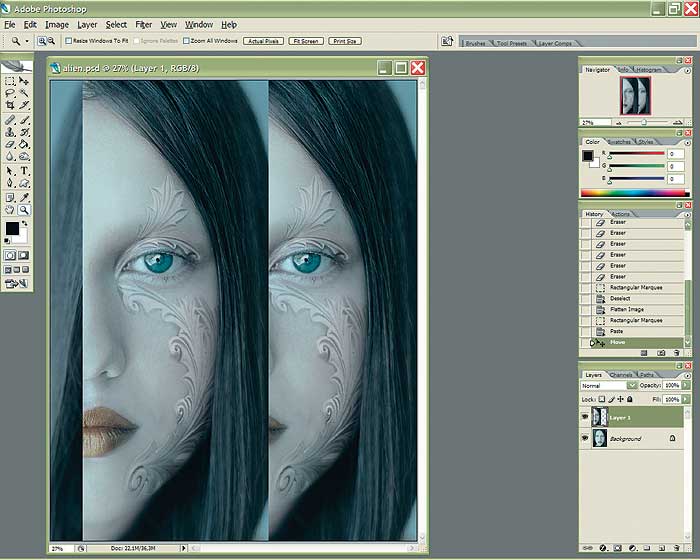Select the Zoom tool in toolbox
The image size is (700, 560).
tap(24, 210)
